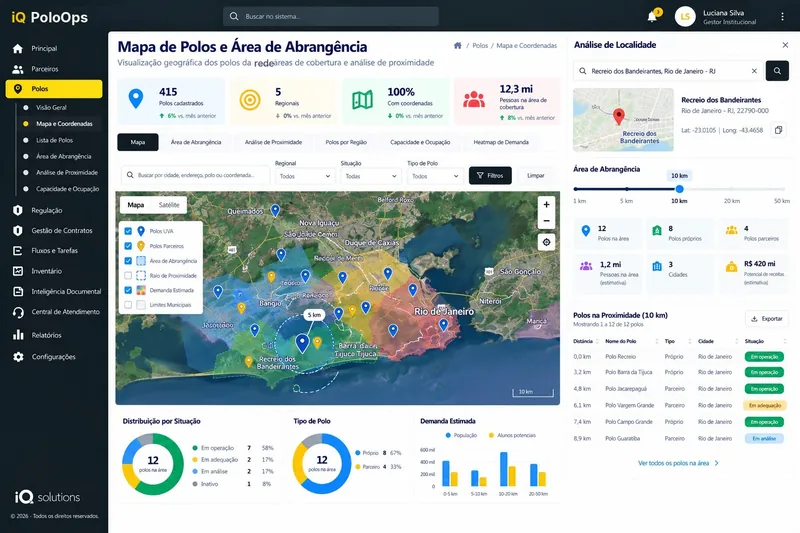This screenshot has width=800, height=533.
Task: Open Lista de Polos submenu item
Action: click(55, 140)
